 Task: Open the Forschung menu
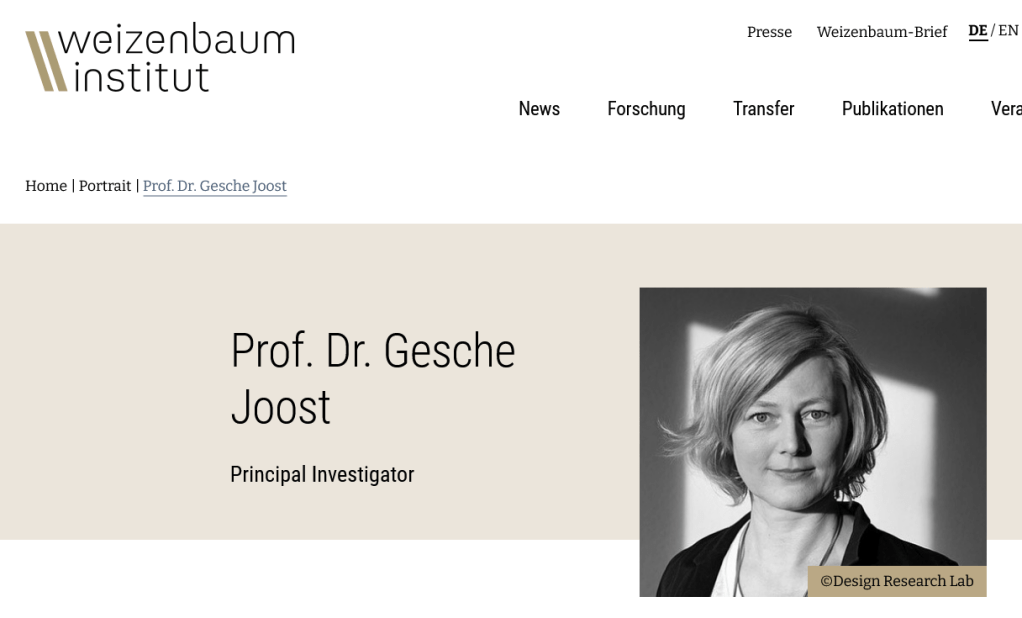pos(646,109)
